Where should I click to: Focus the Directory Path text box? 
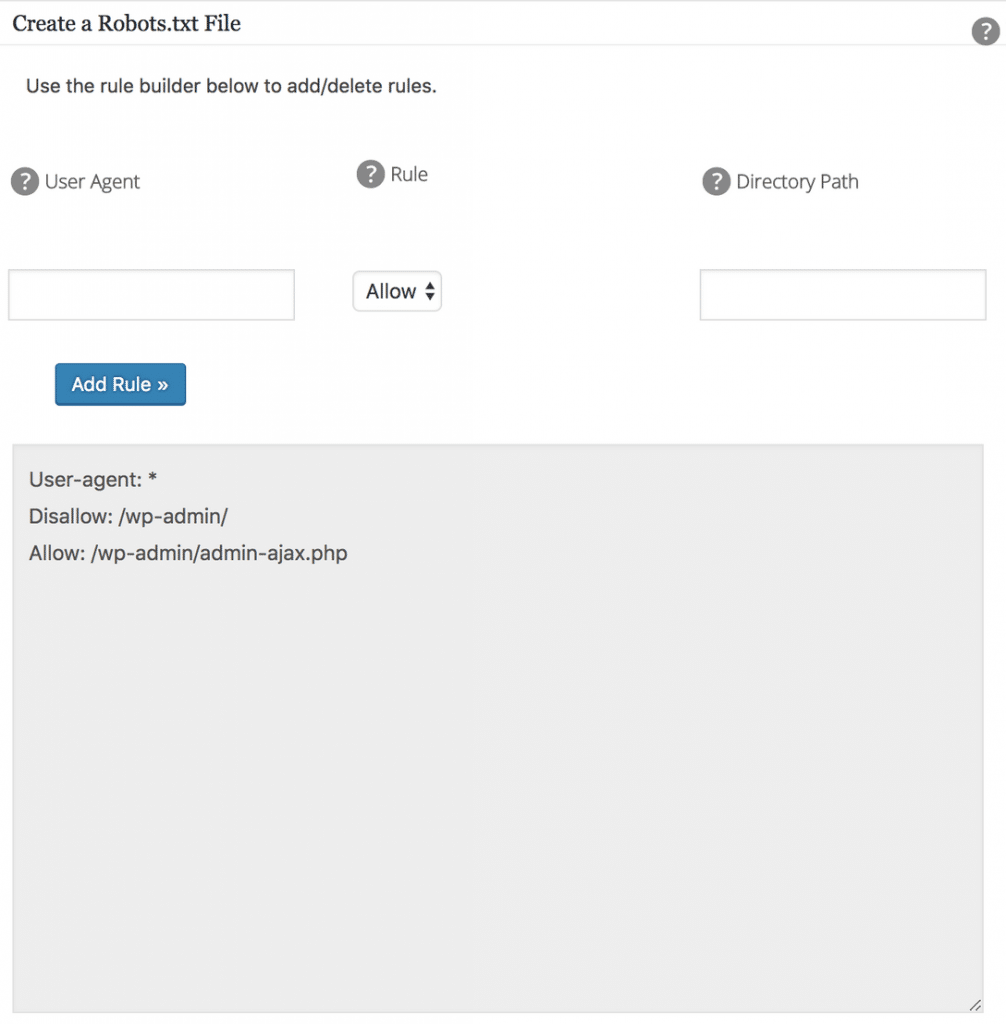coord(843,295)
